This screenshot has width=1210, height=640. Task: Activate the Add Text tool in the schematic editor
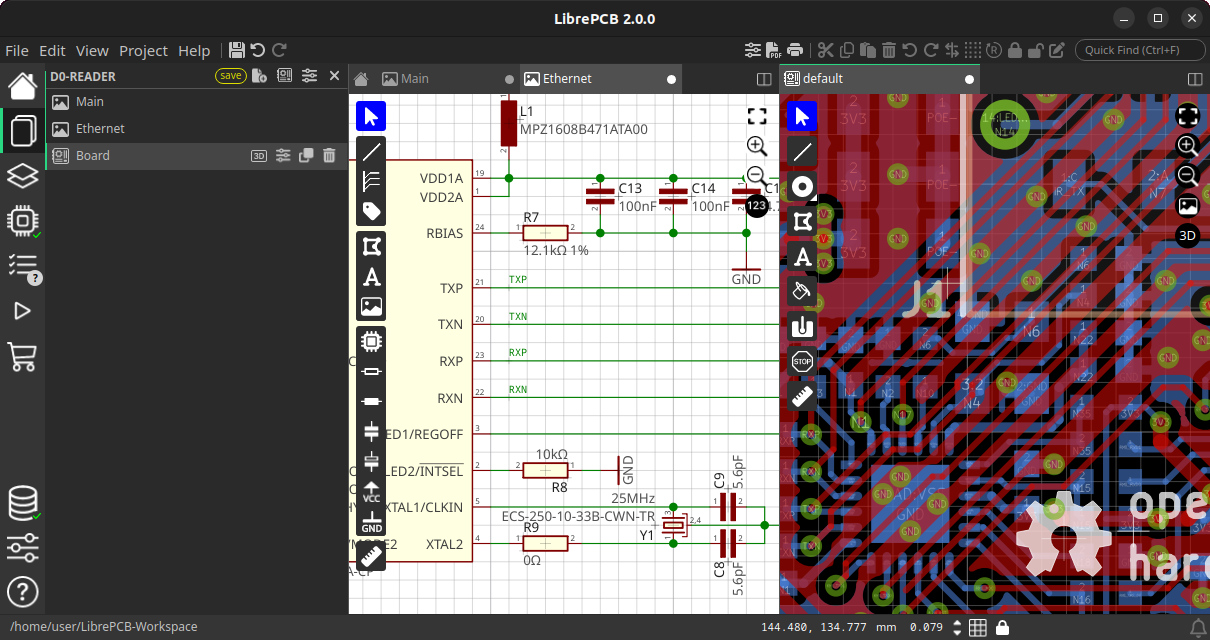[371, 276]
